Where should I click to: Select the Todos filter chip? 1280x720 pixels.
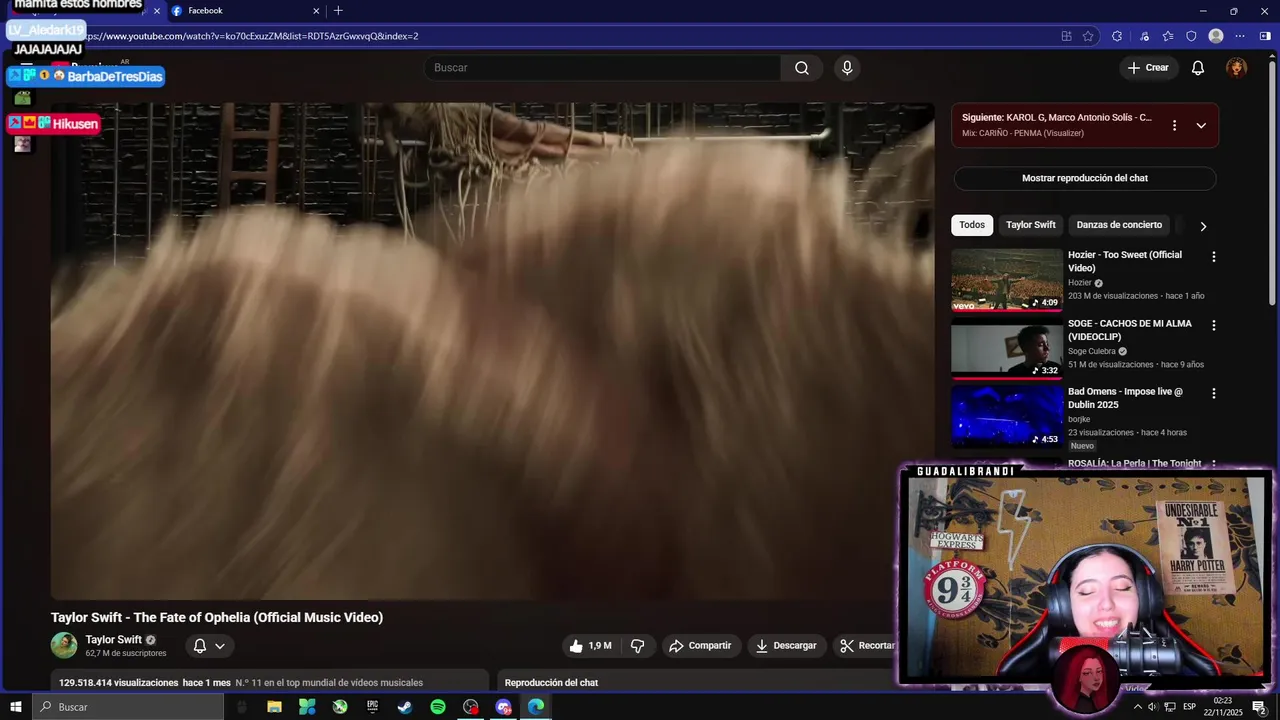[972, 225]
